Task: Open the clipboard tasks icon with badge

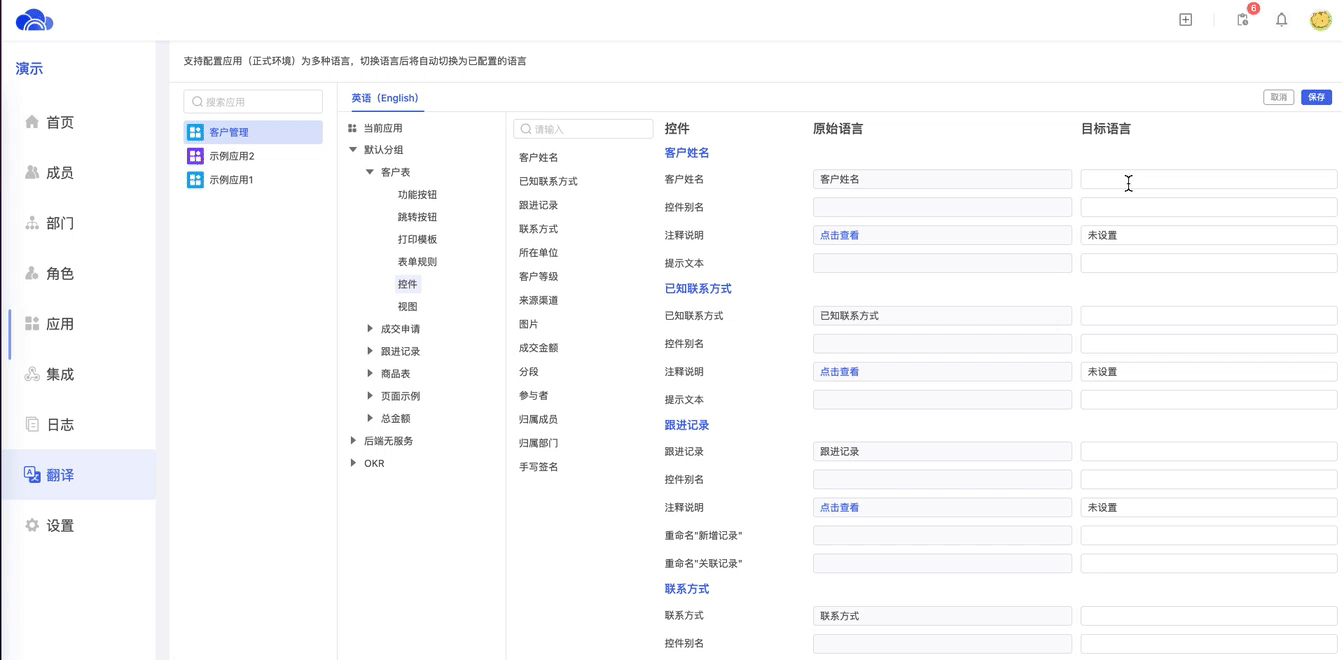Action: point(1243,20)
